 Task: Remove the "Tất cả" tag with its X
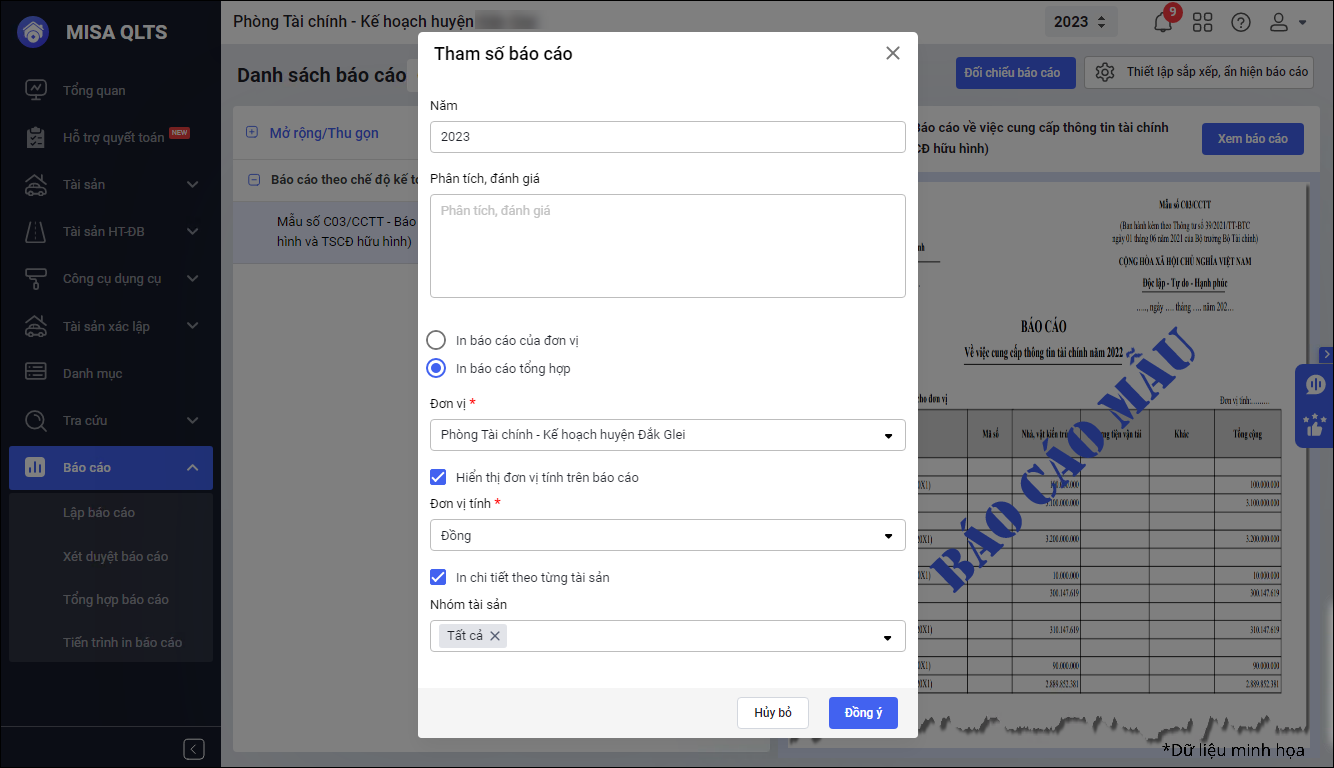pyautogui.click(x=495, y=636)
